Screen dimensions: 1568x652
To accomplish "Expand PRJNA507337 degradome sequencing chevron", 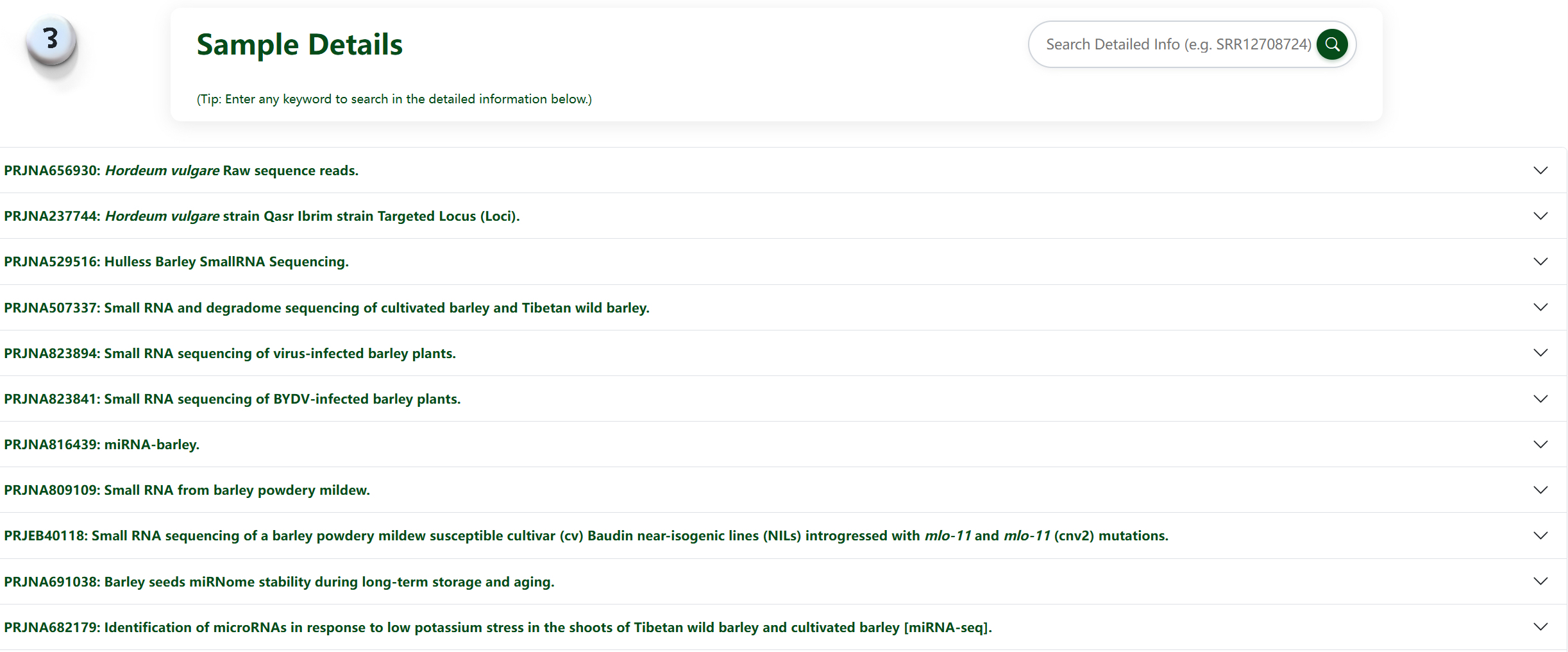I will (1540, 307).
